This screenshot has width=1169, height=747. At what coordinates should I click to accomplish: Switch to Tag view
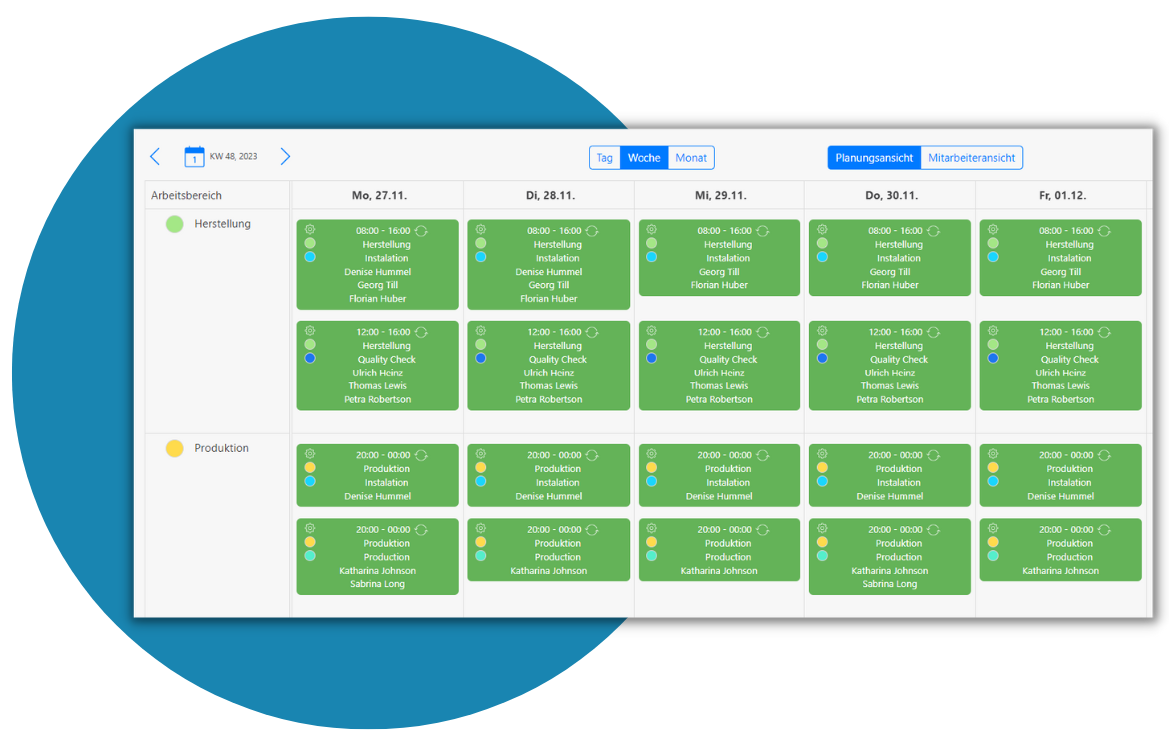(x=604, y=158)
